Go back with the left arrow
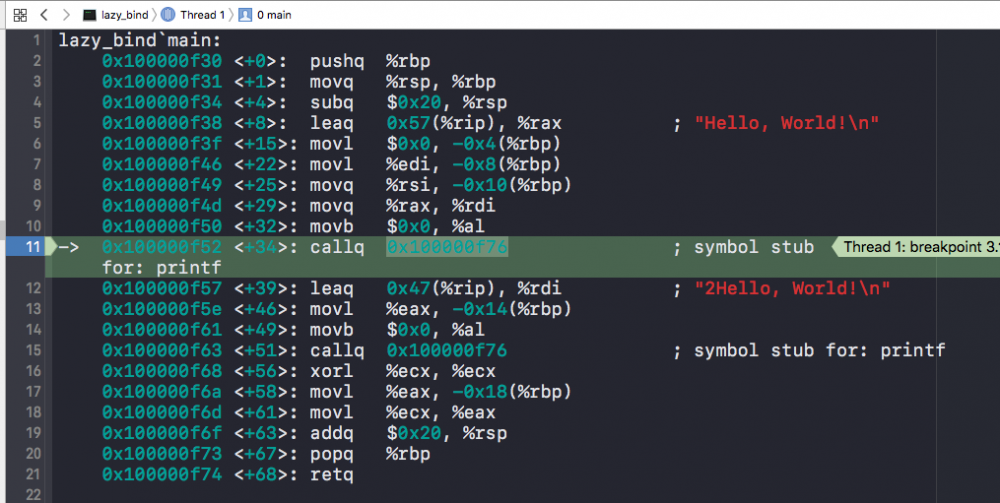1000x503 pixels. pyautogui.click(x=44, y=15)
